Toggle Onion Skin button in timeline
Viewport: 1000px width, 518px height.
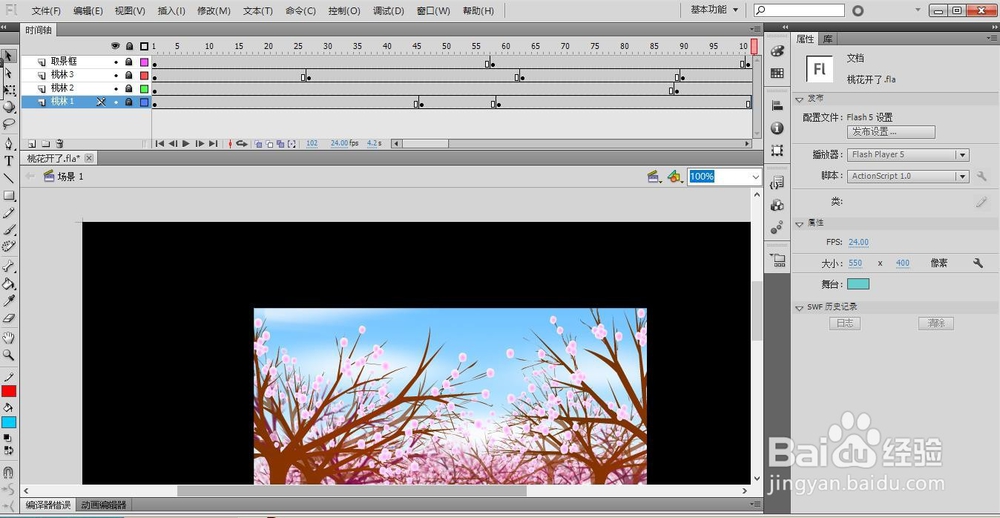click(258, 144)
